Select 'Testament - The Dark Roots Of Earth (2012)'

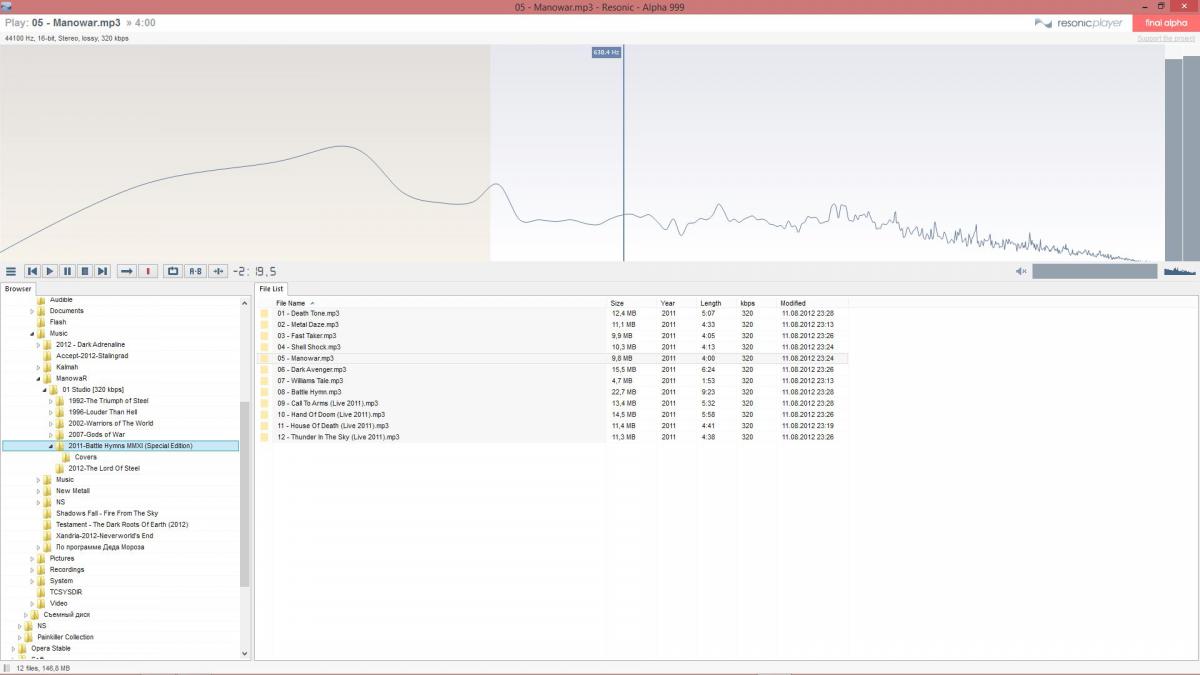122,524
